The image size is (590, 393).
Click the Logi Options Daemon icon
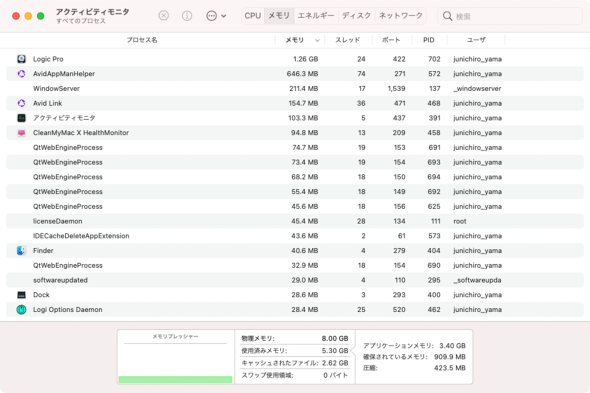[x=21, y=309]
